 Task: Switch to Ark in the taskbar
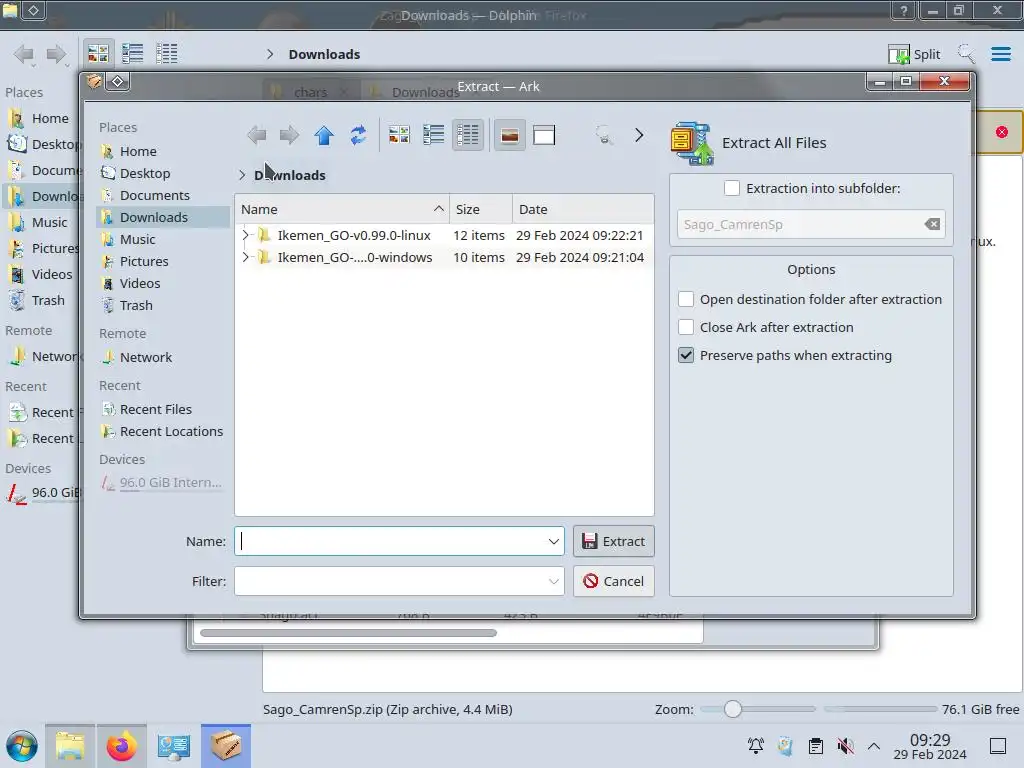click(x=226, y=746)
